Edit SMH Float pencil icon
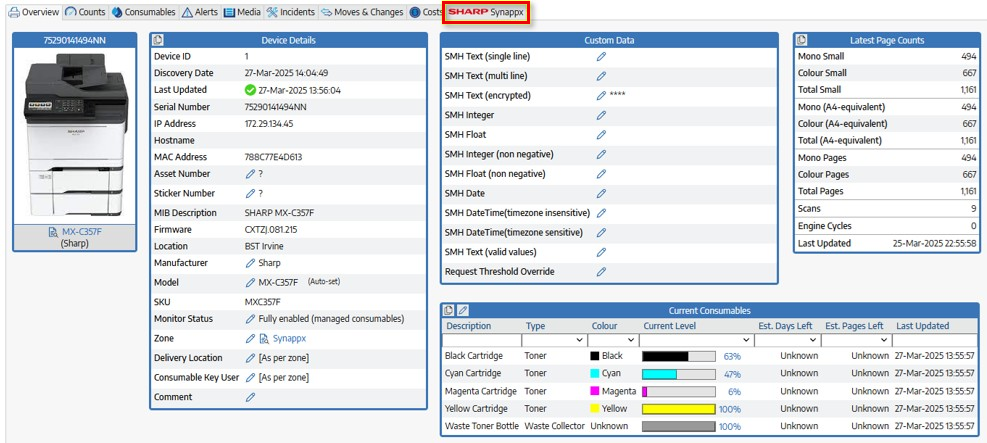The height and width of the screenshot is (443, 987). tap(601, 135)
